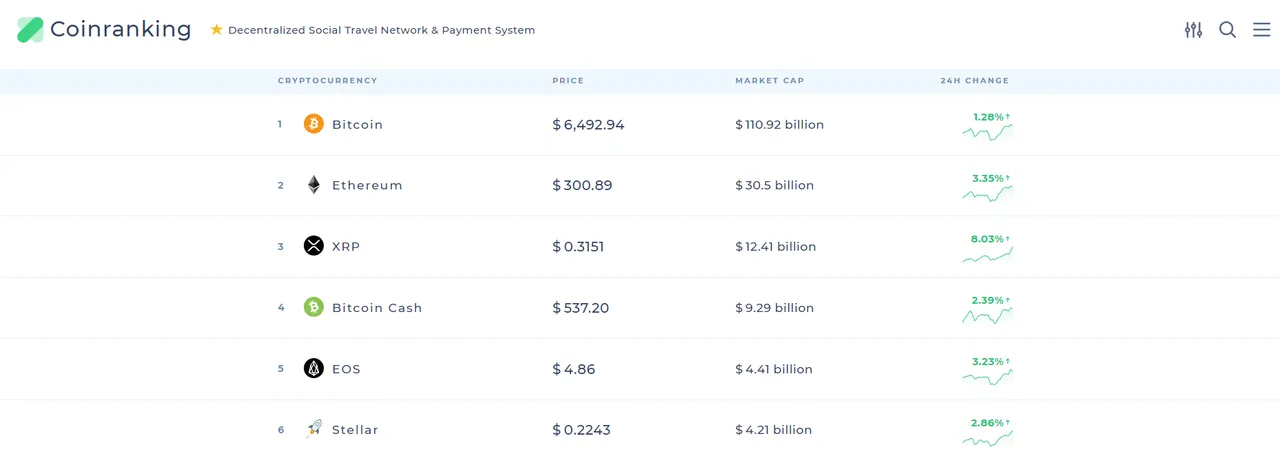Open the hamburger menu
Screen dimensions: 1280x458
(x=1262, y=30)
